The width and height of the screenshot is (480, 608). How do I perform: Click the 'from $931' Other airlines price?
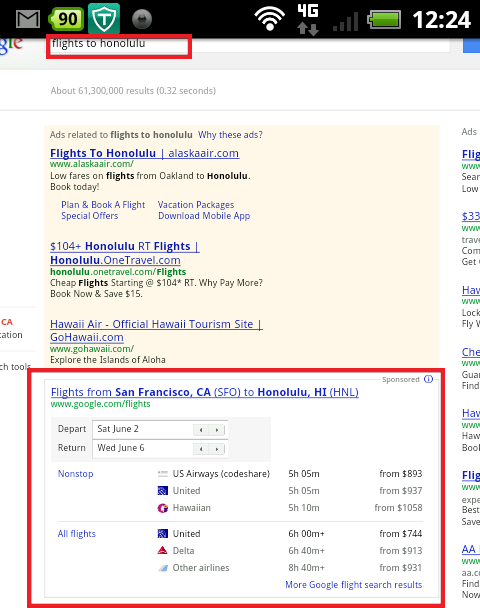[401, 568]
